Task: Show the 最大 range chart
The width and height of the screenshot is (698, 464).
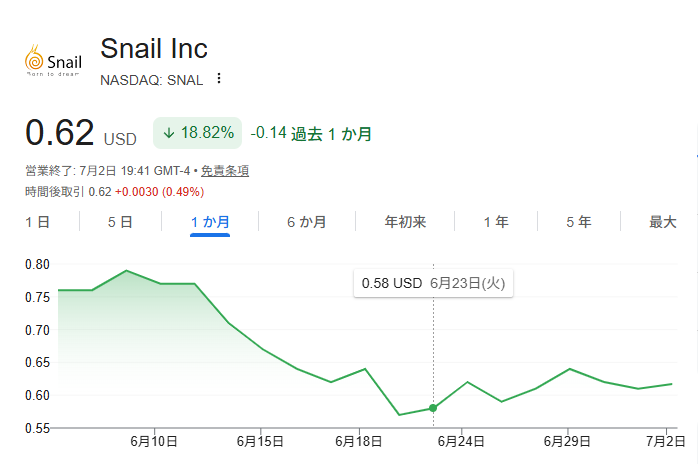Action: tap(663, 222)
